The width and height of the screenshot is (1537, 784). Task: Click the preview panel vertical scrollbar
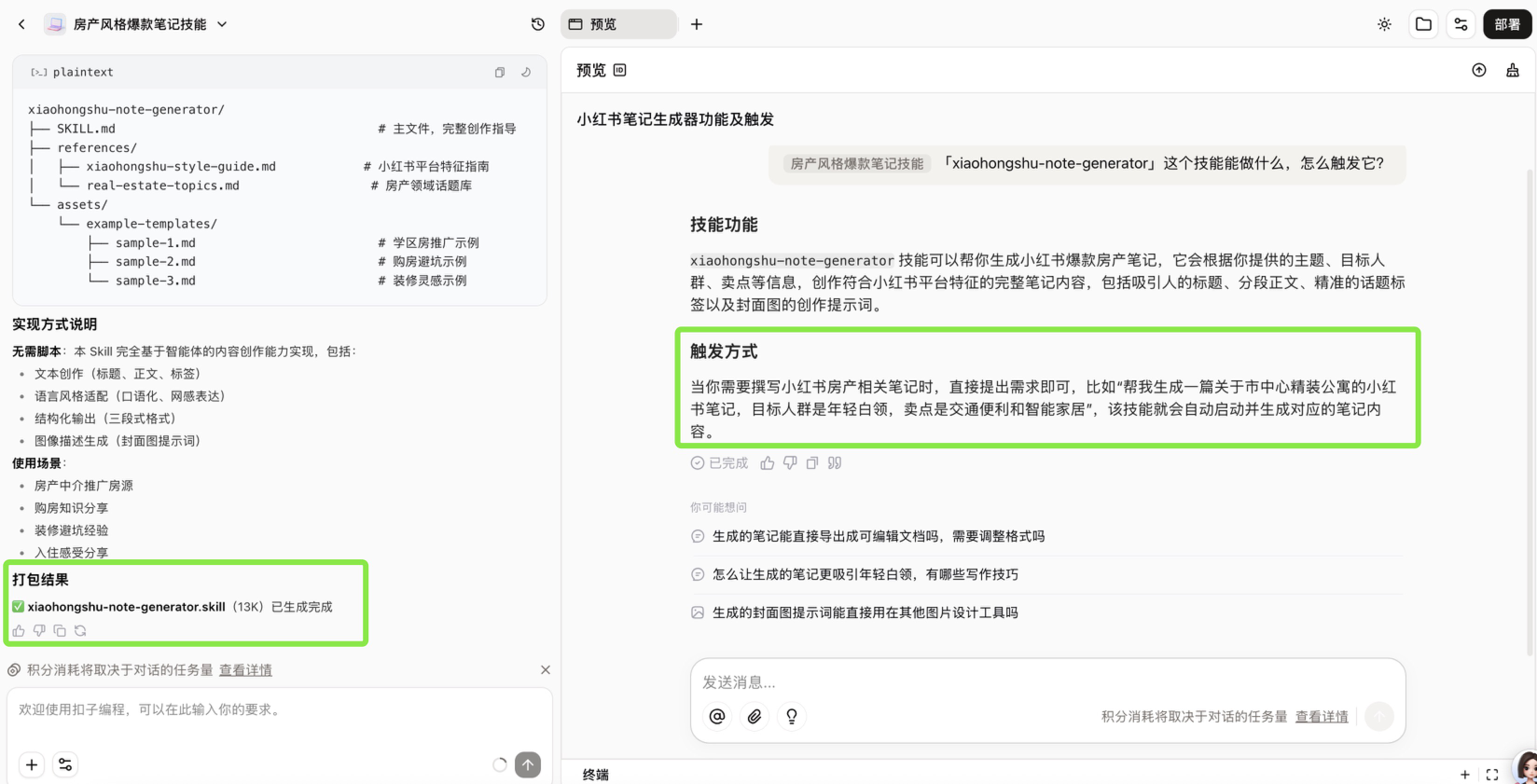click(1530, 410)
